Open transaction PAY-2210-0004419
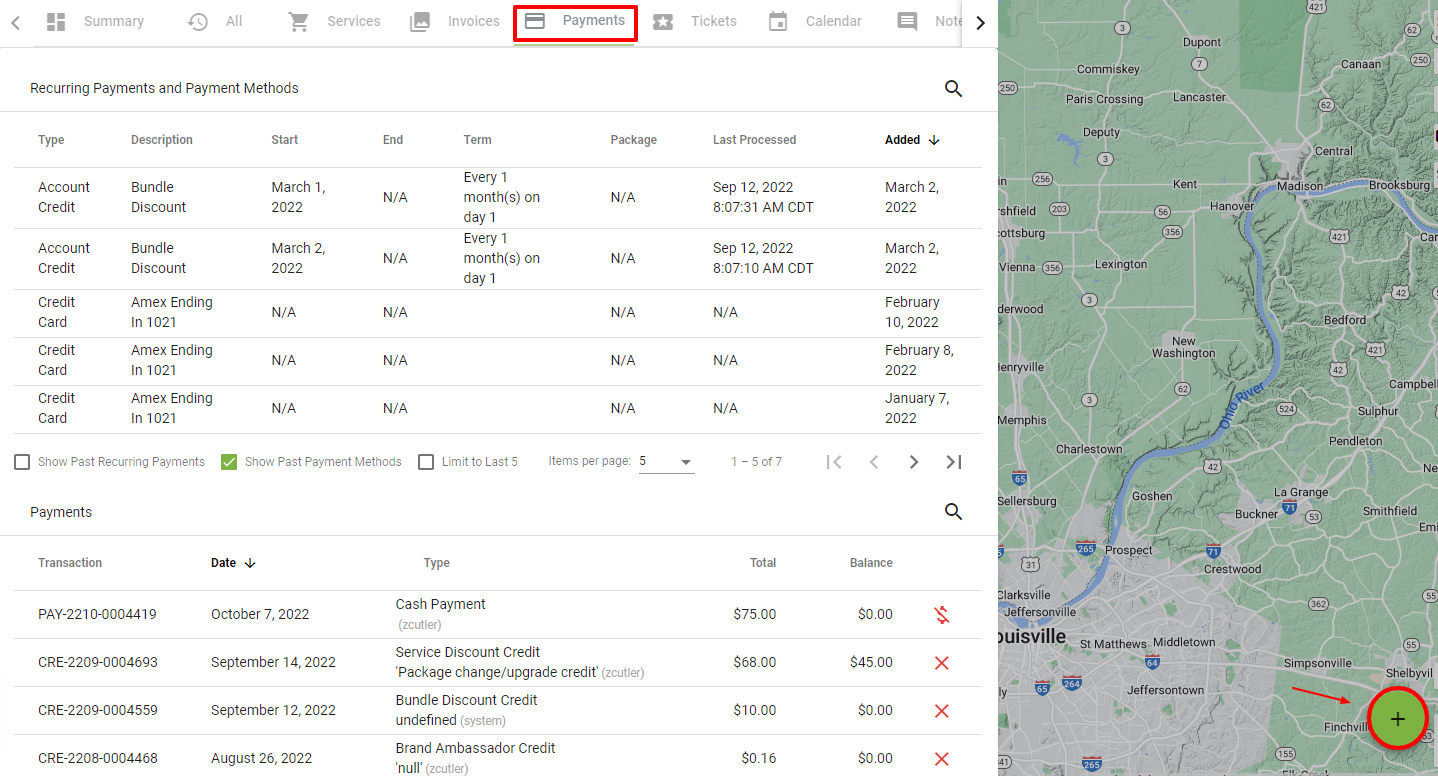The image size is (1438, 776). [97, 615]
